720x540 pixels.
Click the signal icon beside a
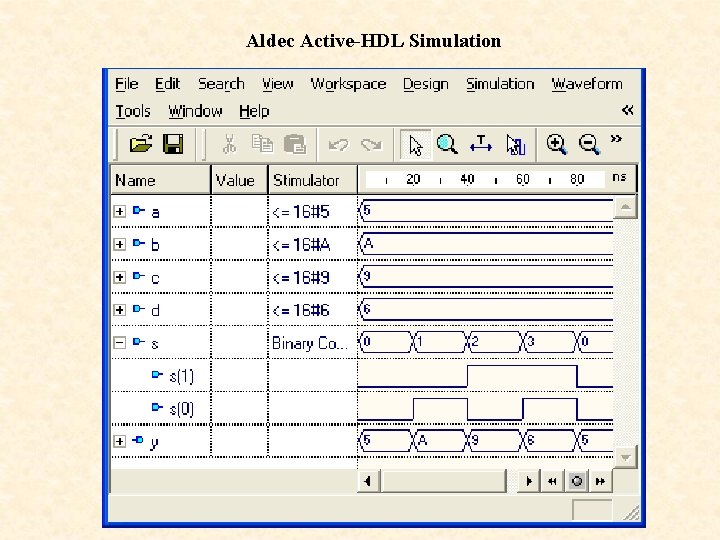click(139, 210)
